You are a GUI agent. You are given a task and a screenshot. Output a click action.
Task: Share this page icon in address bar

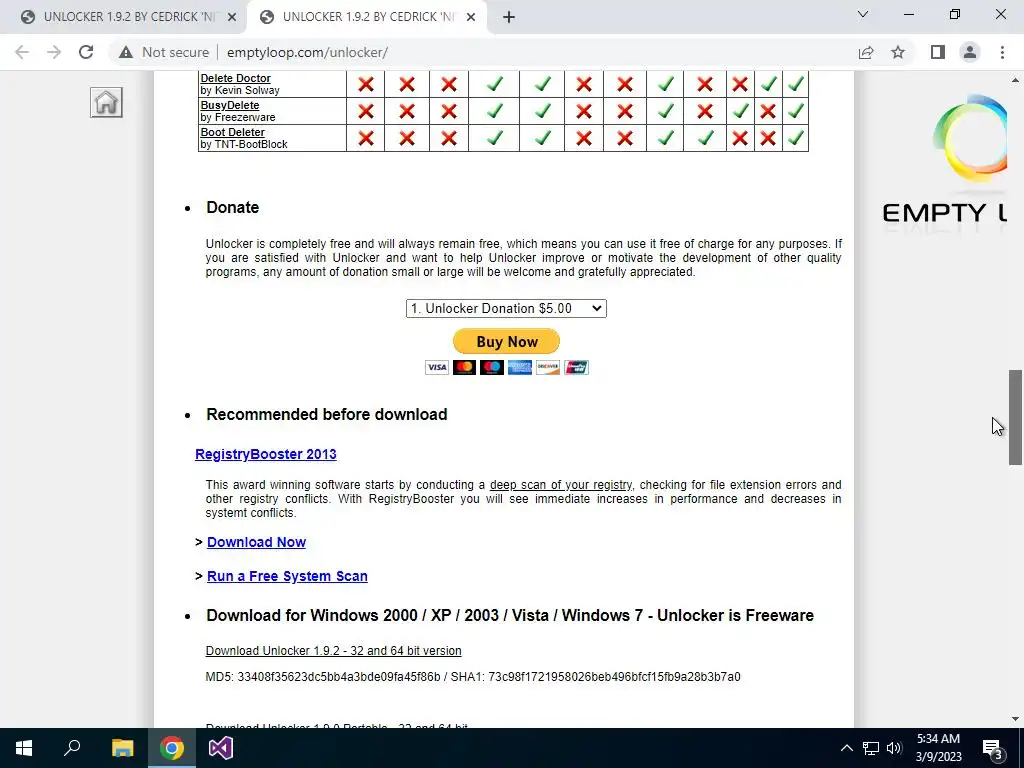point(866,52)
